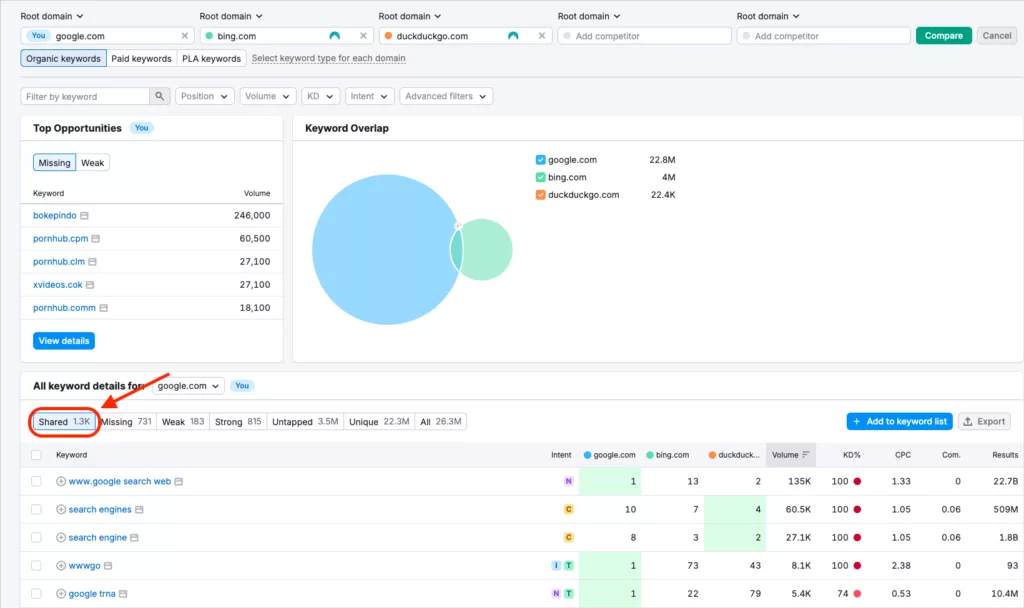Click the View details button
This screenshot has height=608, width=1024.
tap(64, 341)
